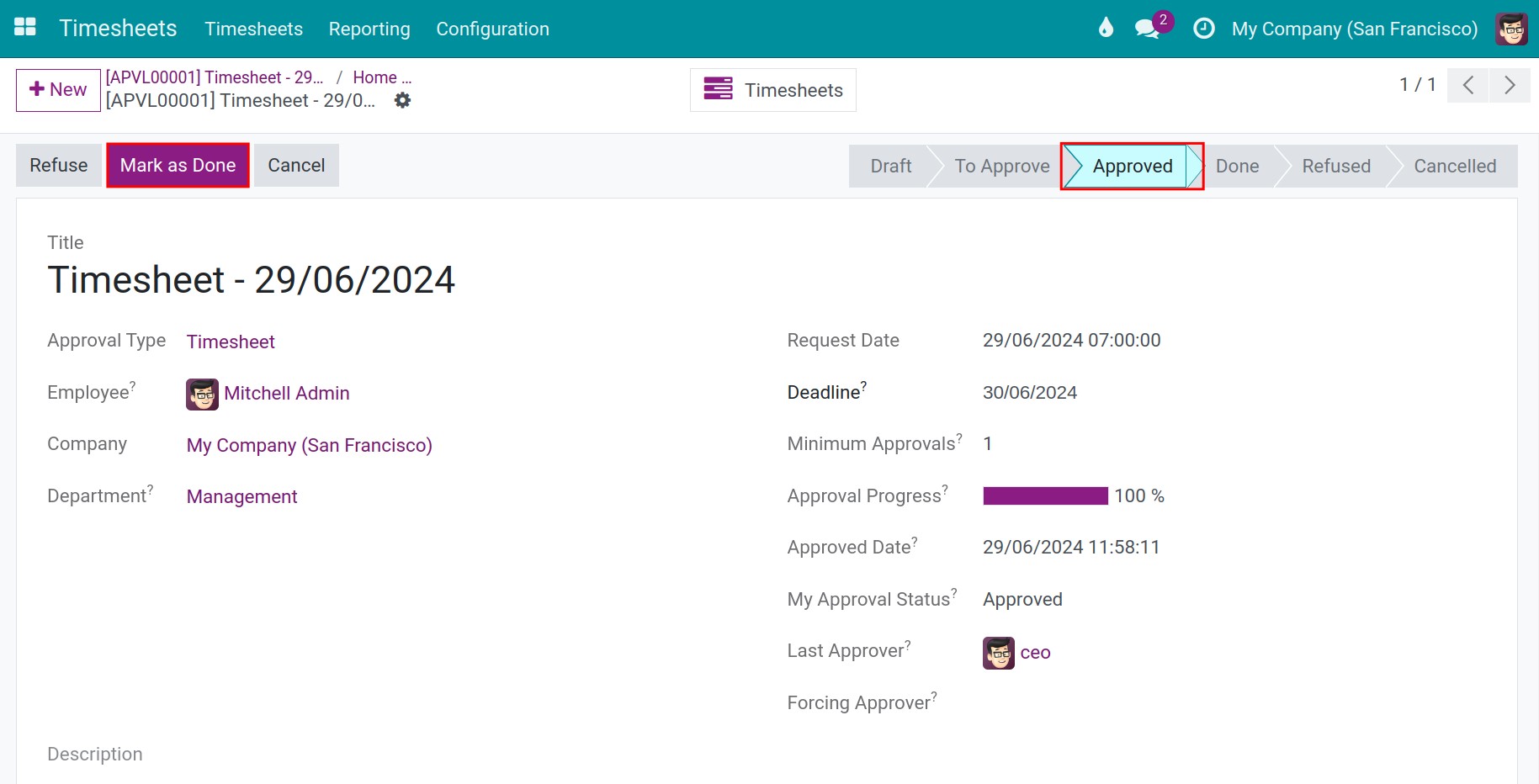Click the 1 / 1 record pager counter
The image size is (1539, 784).
(1417, 84)
